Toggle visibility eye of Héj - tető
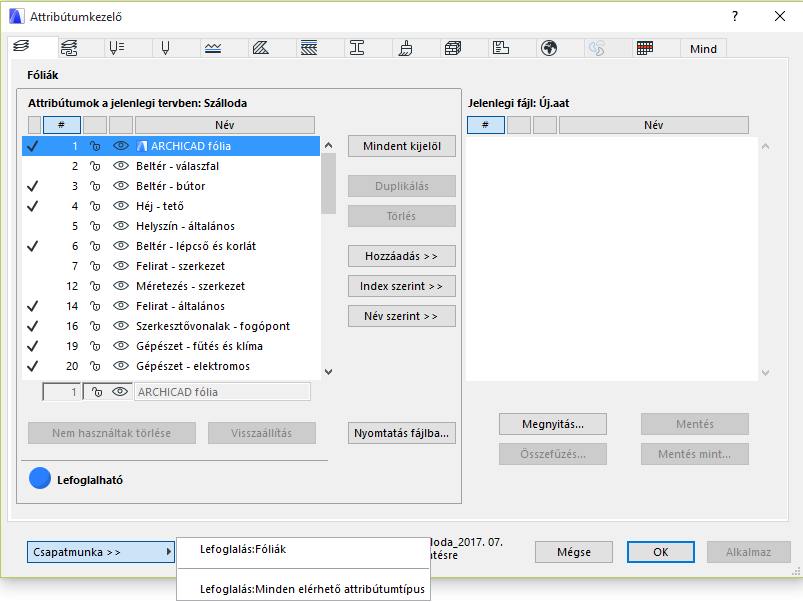 coord(120,206)
